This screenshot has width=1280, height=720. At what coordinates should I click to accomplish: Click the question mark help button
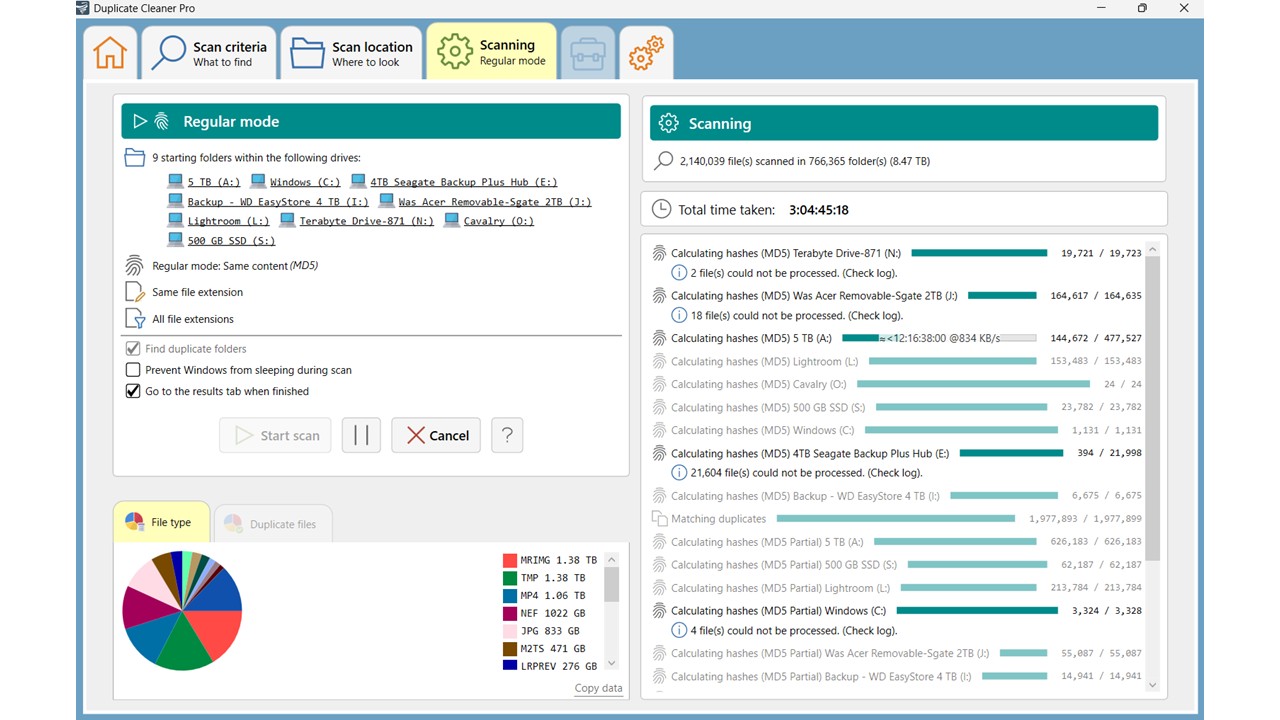coord(507,435)
